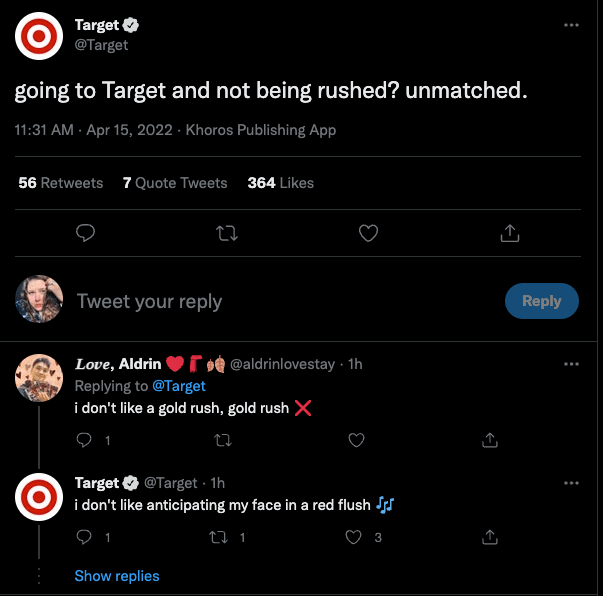Click the blue Reply button
This screenshot has width=603, height=596.
click(541, 301)
